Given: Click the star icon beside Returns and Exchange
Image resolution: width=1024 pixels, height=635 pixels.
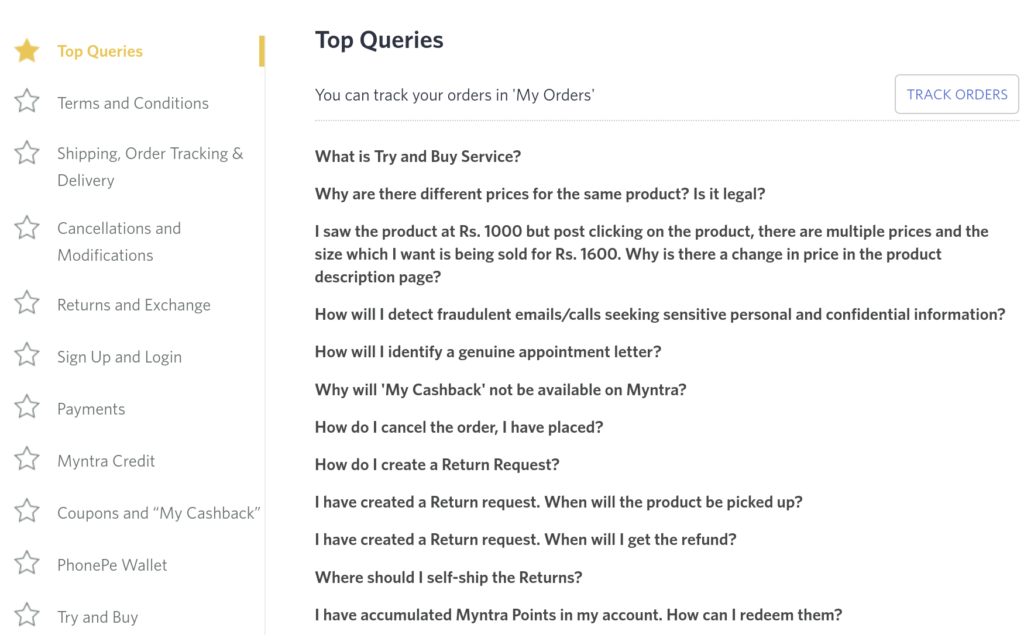Looking at the screenshot, I should [27, 304].
